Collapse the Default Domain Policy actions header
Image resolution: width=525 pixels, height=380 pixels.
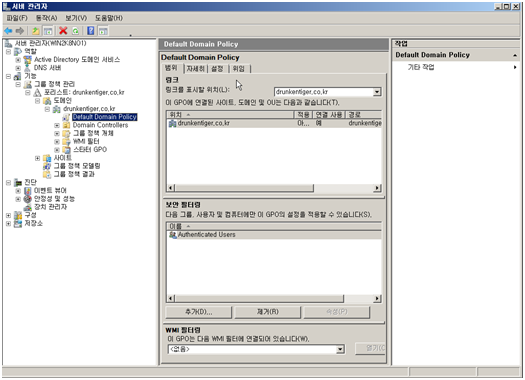click(x=515, y=55)
